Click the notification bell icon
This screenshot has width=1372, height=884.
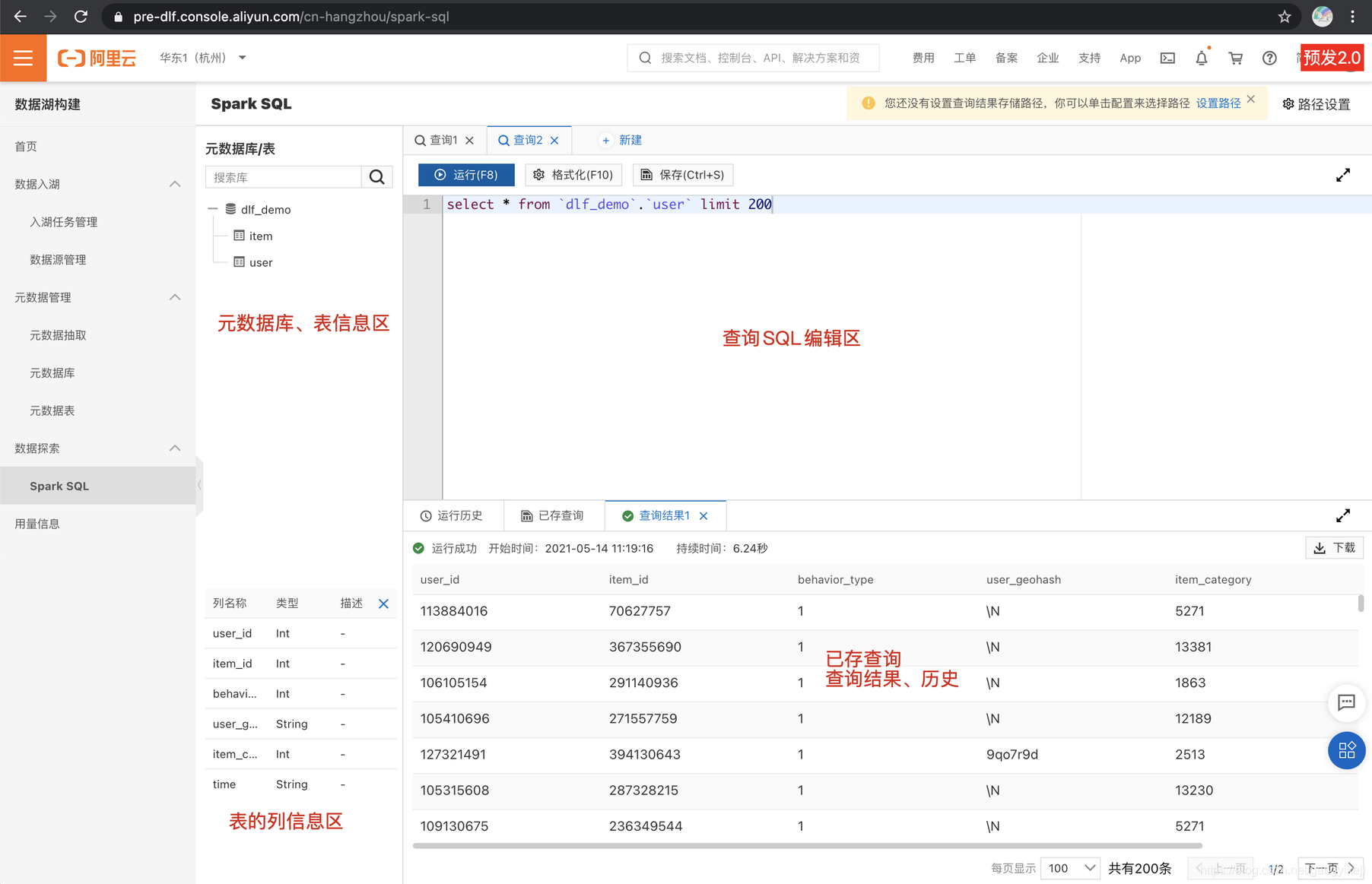(x=1201, y=58)
